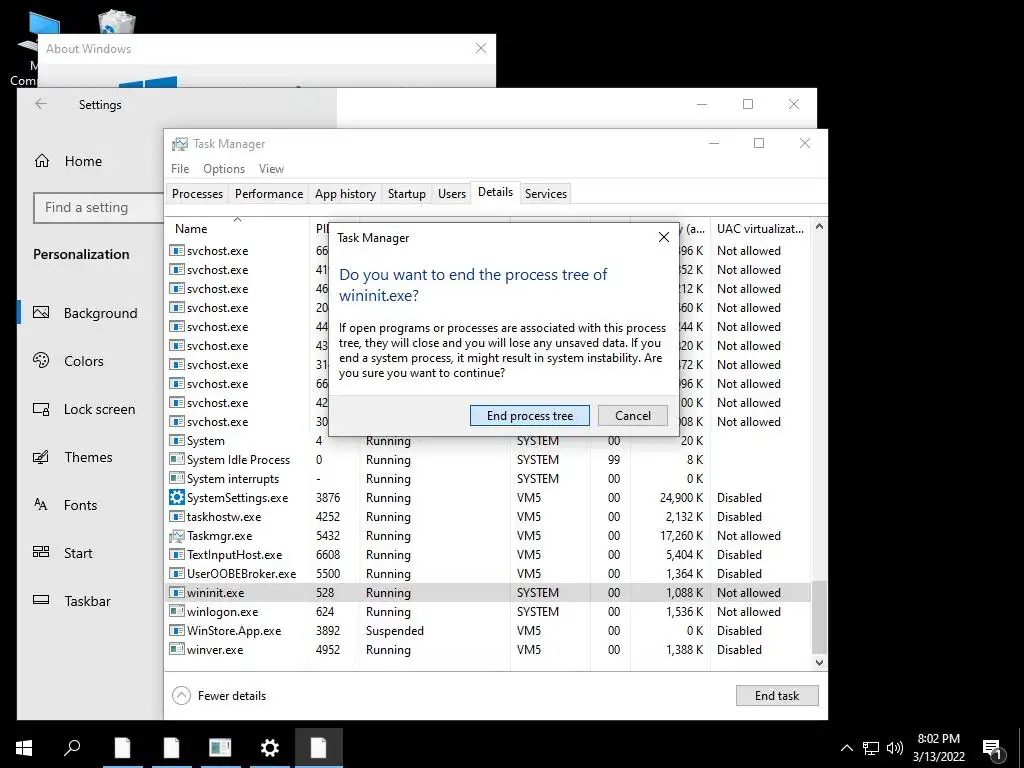Go to Settings Home icon
This screenshot has width=1024, height=768.
pyautogui.click(x=42, y=161)
